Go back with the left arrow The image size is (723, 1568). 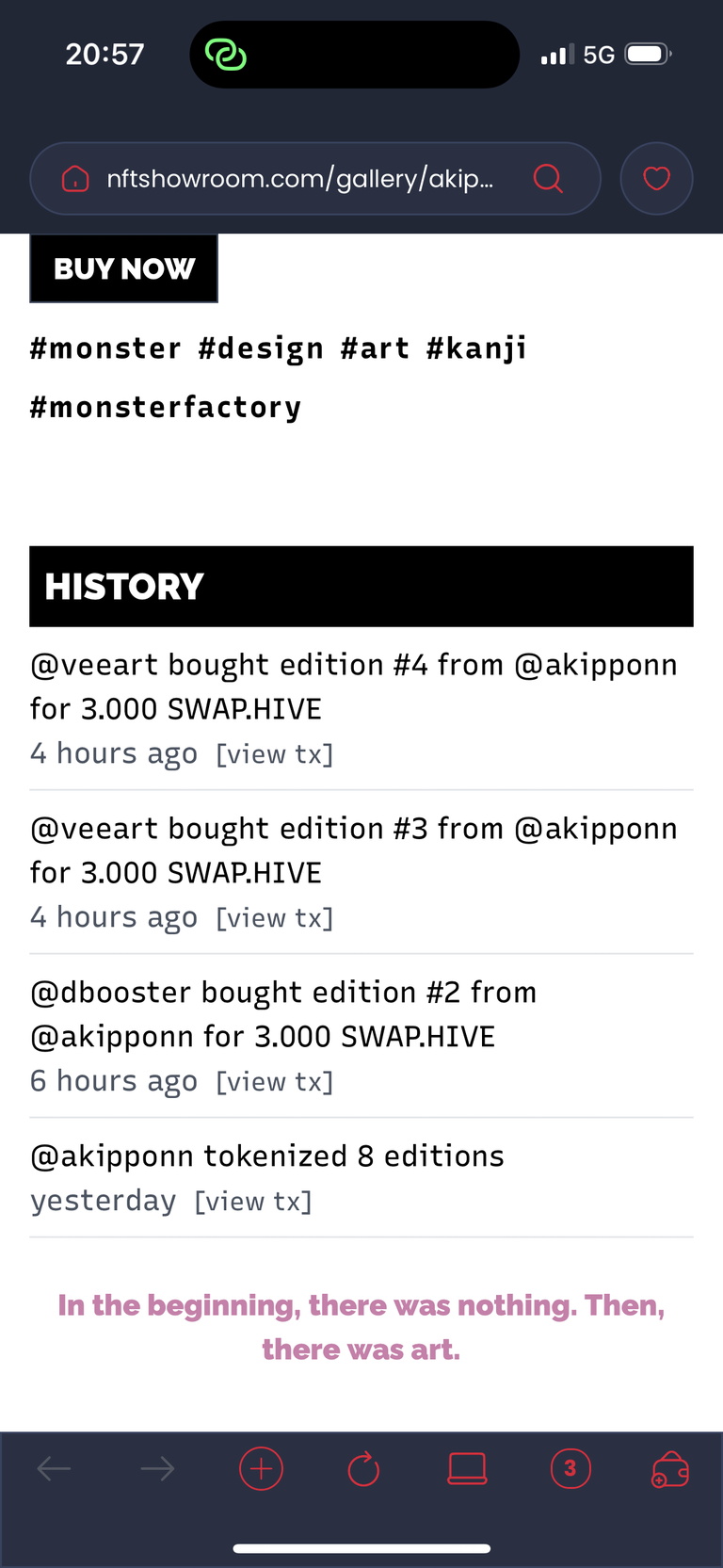54,1468
